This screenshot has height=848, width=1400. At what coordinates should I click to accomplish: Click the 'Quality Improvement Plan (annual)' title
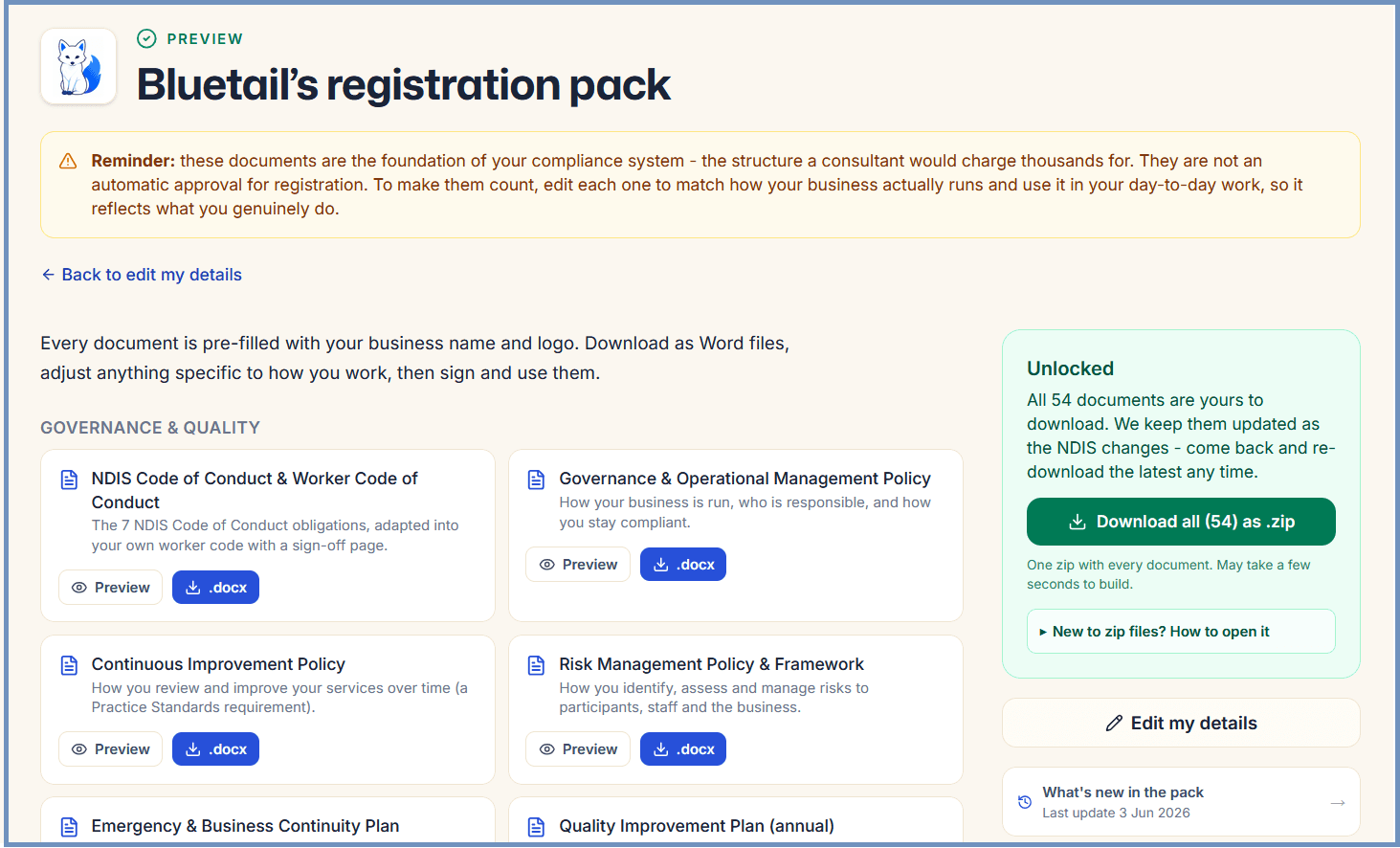697,826
